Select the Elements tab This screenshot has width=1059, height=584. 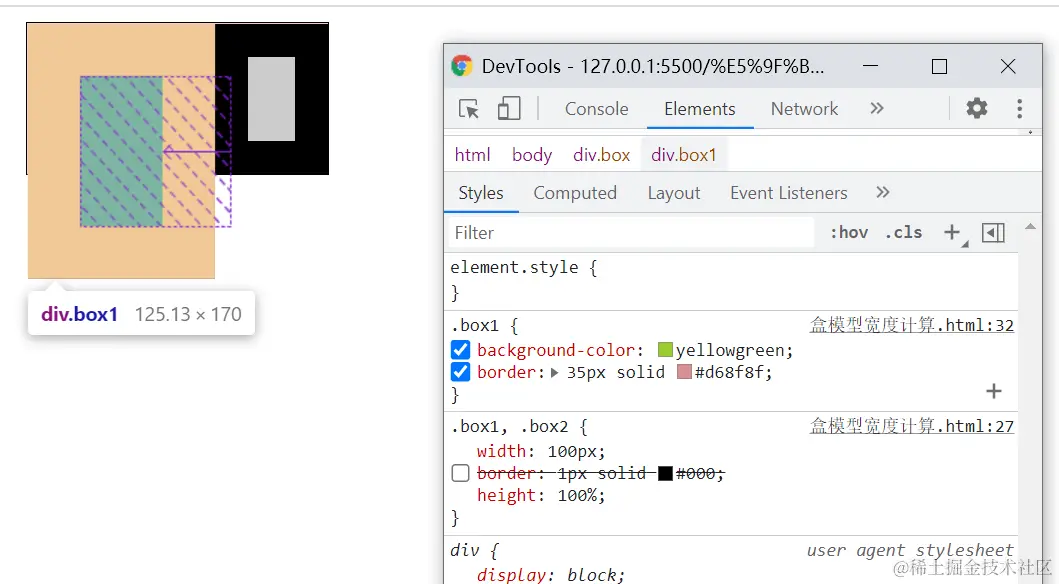700,109
